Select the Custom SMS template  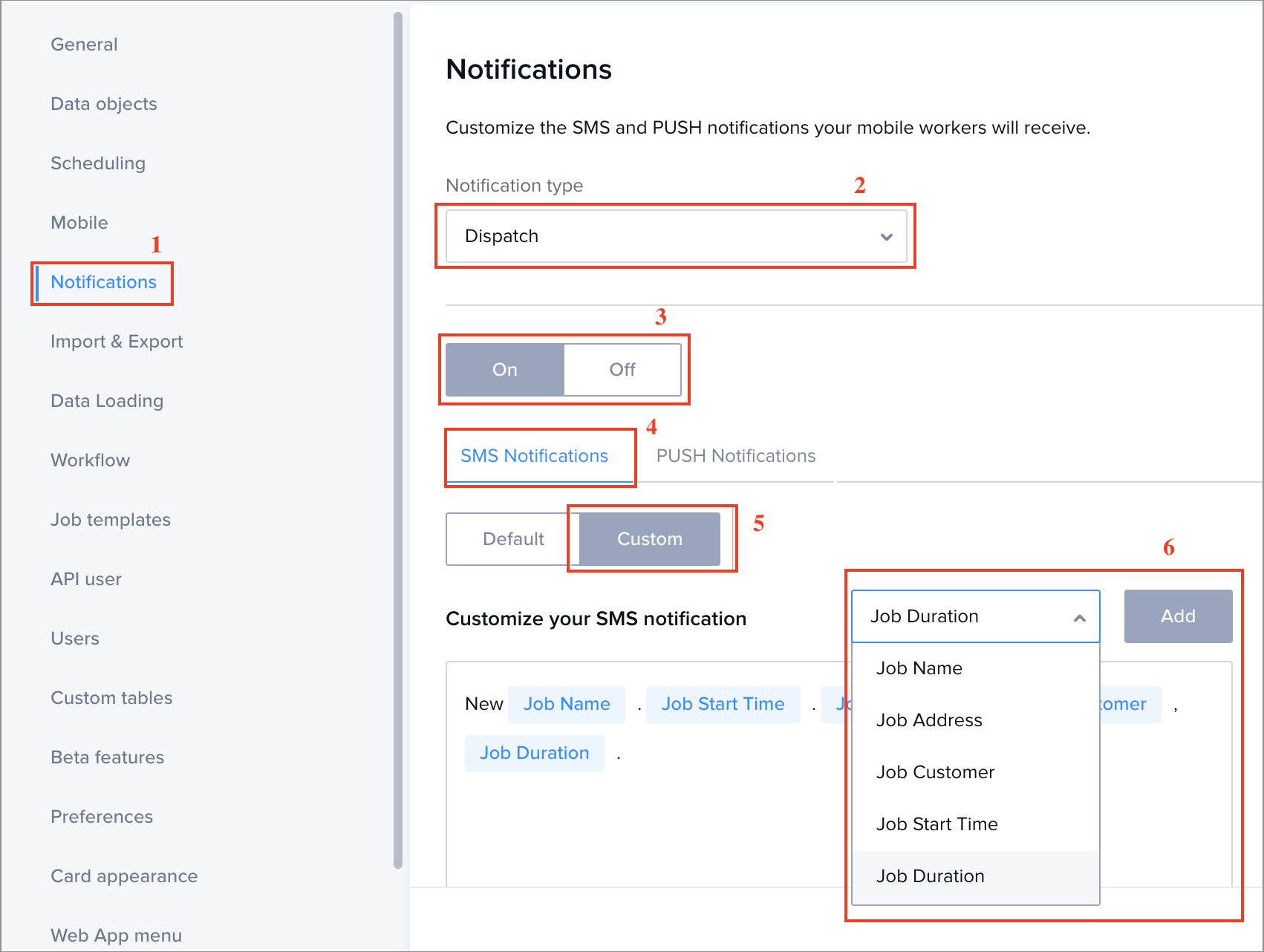point(649,539)
